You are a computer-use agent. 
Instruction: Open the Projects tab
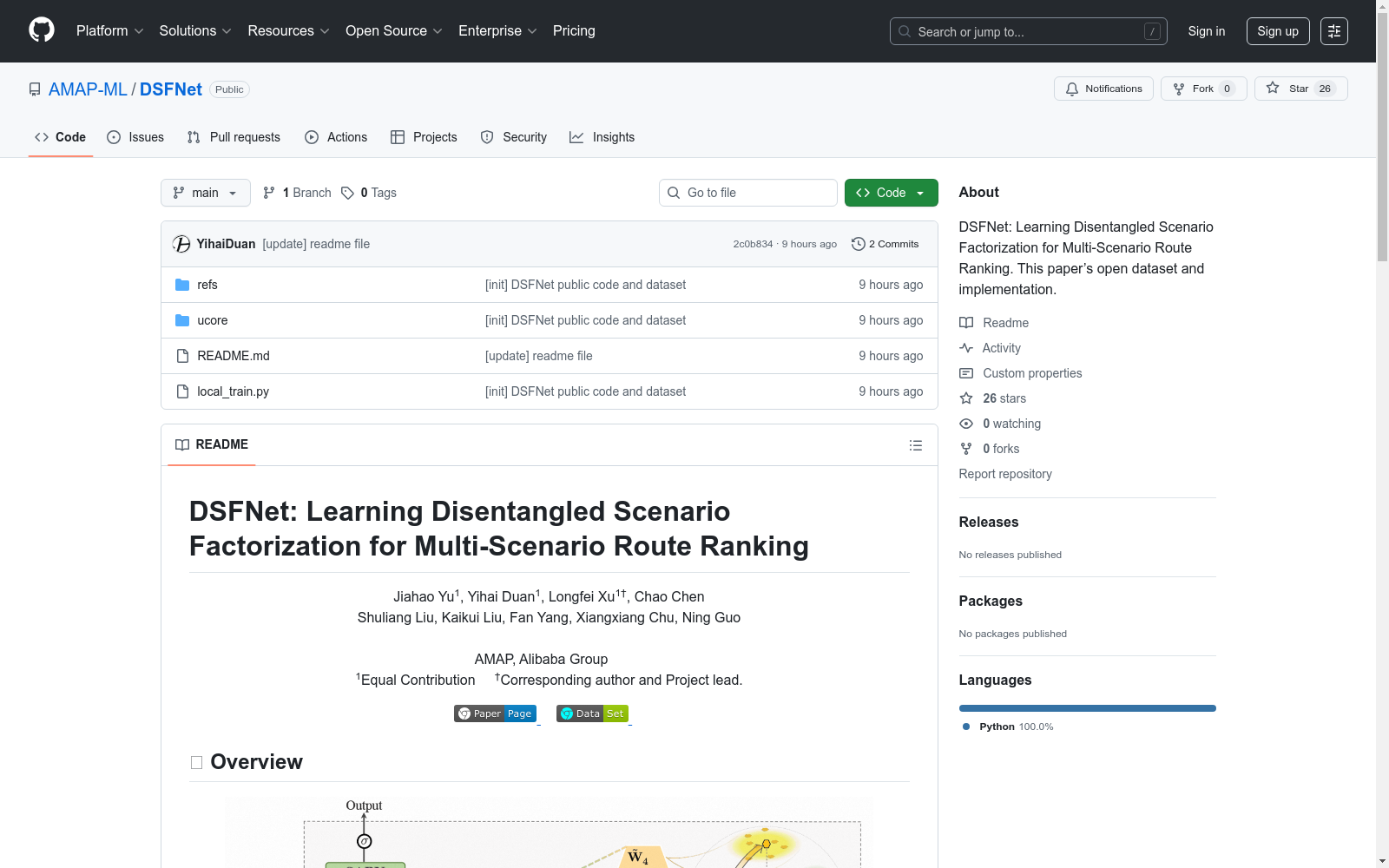tap(424, 137)
